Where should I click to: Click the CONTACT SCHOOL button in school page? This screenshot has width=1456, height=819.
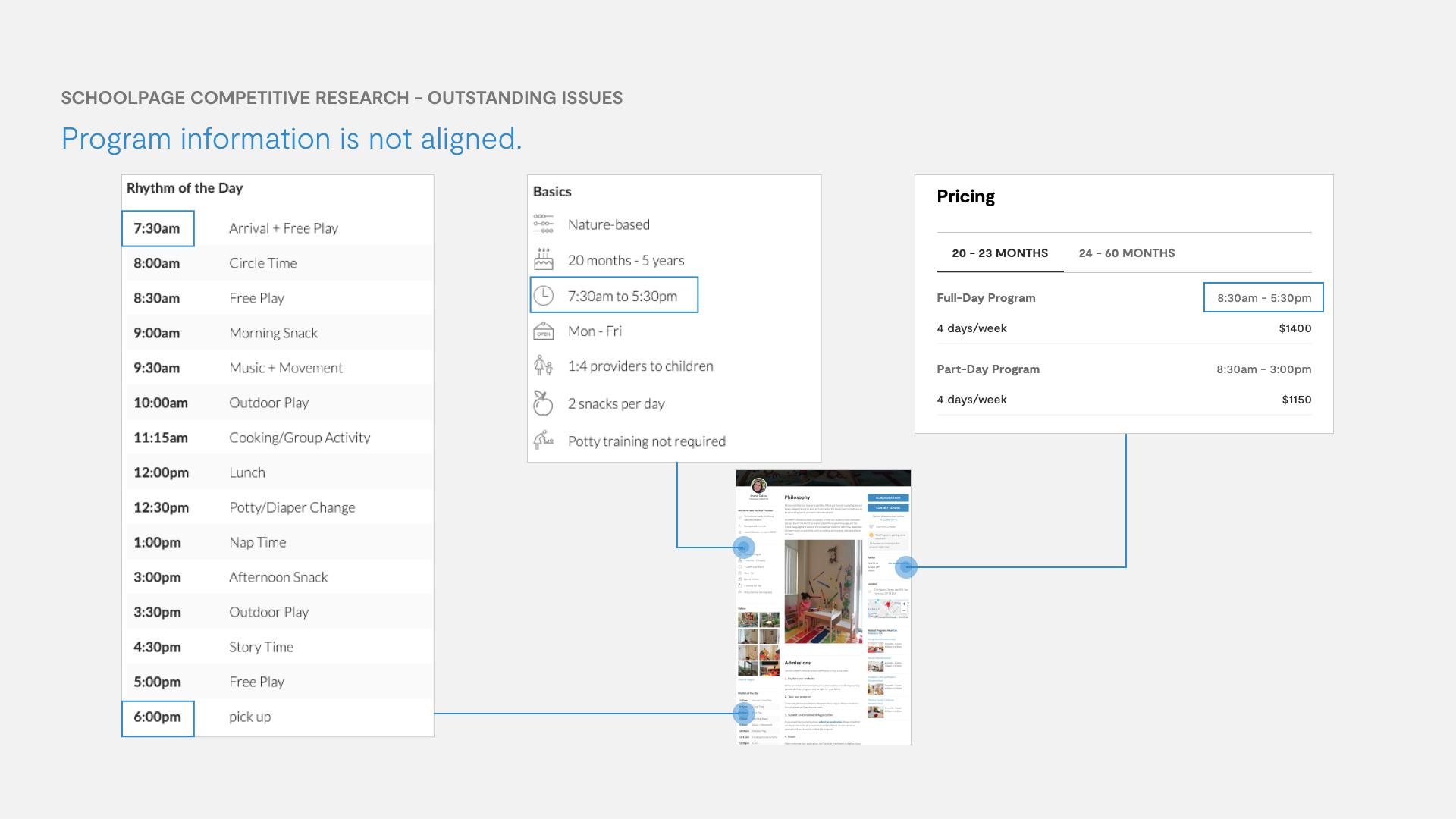pyautogui.click(x=887, y=508)
